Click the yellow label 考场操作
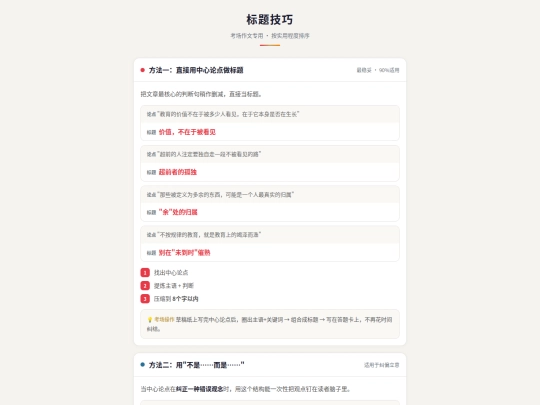 (x=164, y=320)
